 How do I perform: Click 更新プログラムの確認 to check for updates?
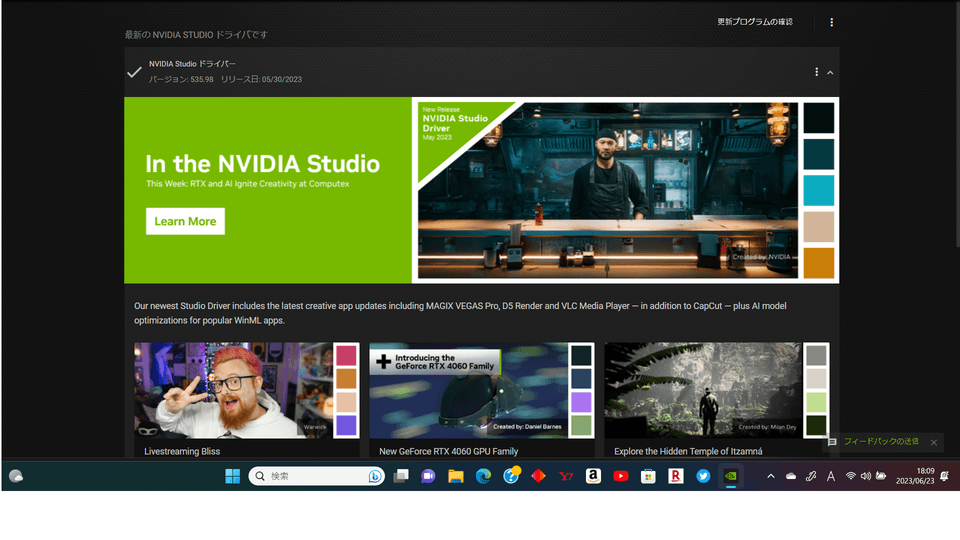754,22
